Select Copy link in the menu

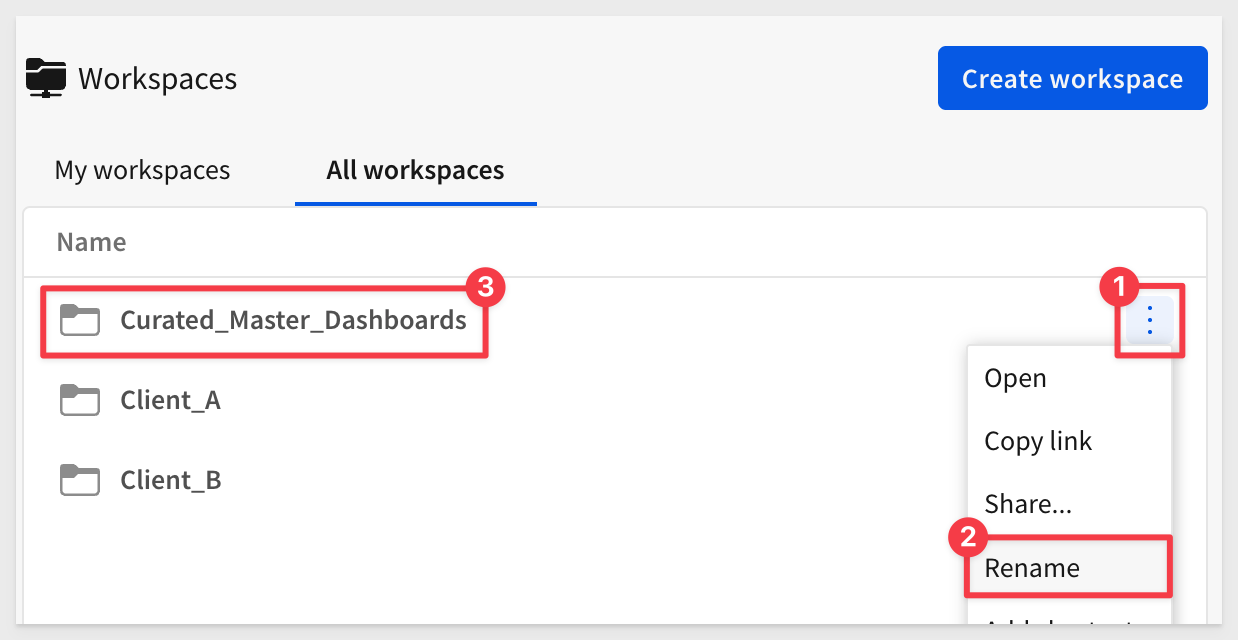1038,441
